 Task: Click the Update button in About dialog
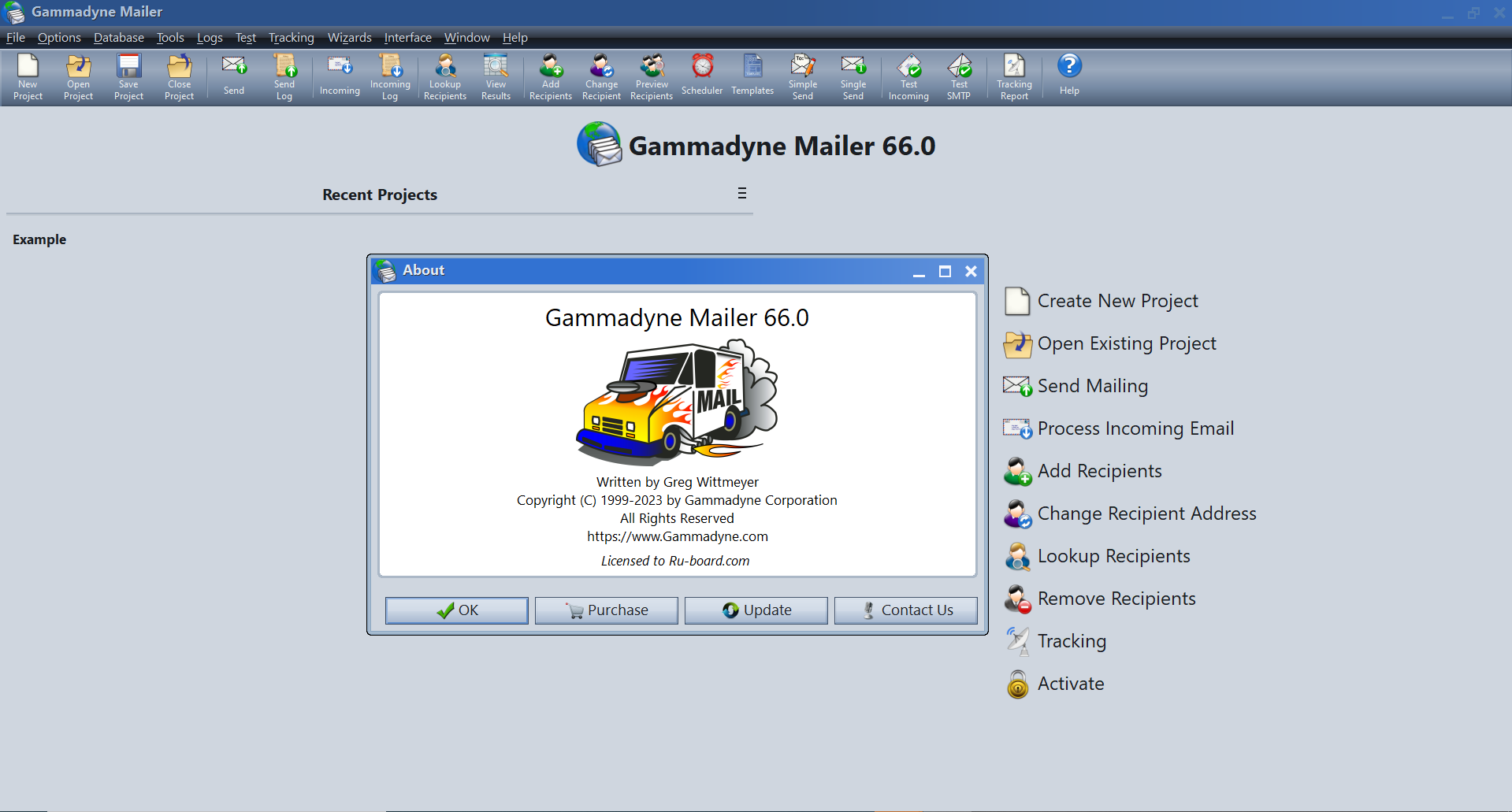pyautogui.click(x=756, y=610)
